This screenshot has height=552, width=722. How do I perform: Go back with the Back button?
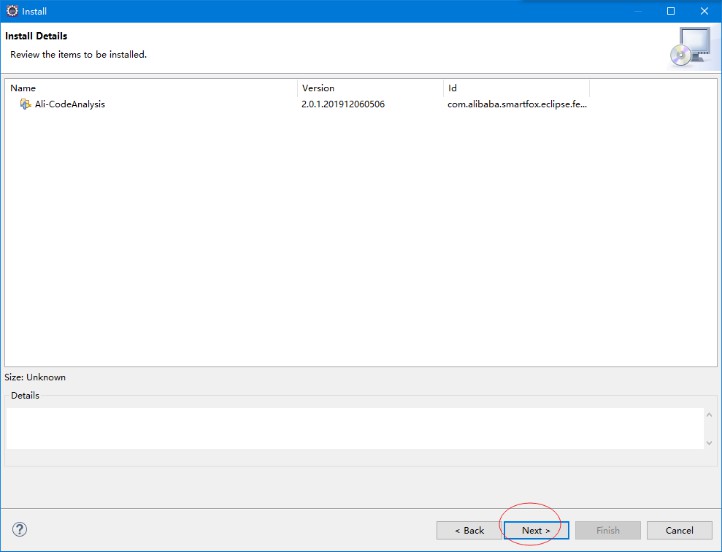click(x=469, y=530)
